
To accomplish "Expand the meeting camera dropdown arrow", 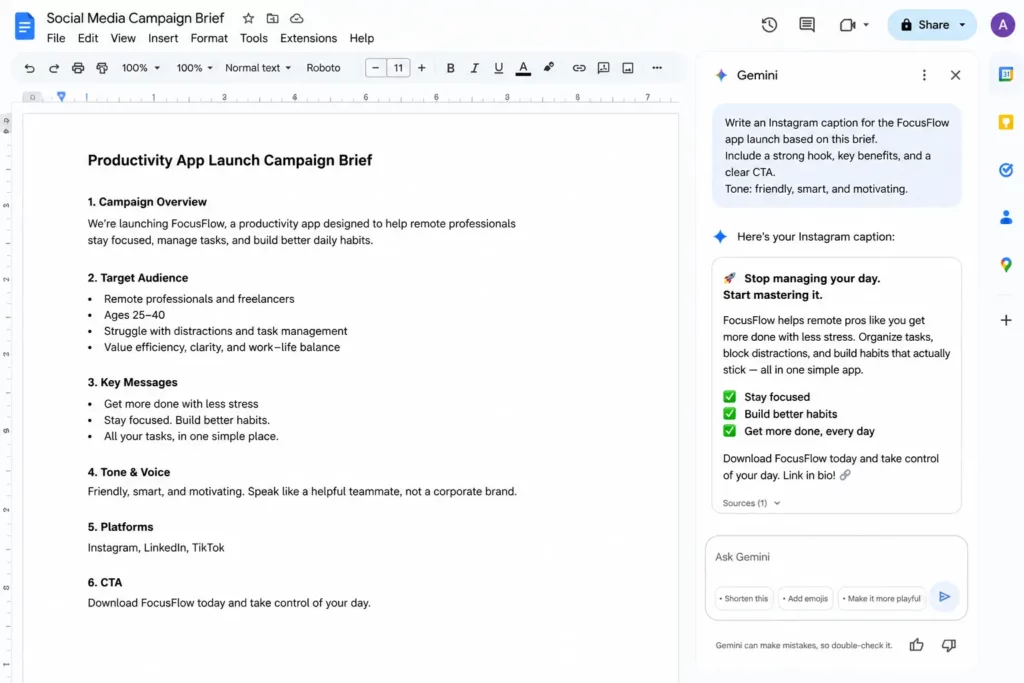I will tap(866, 25).
